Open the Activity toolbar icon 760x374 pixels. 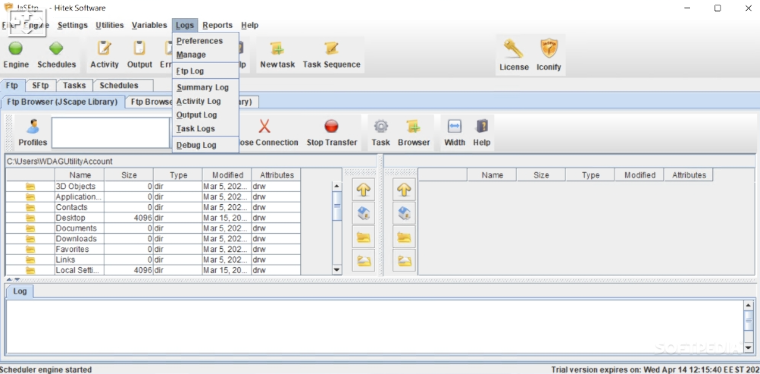click(x=104, y=48)
